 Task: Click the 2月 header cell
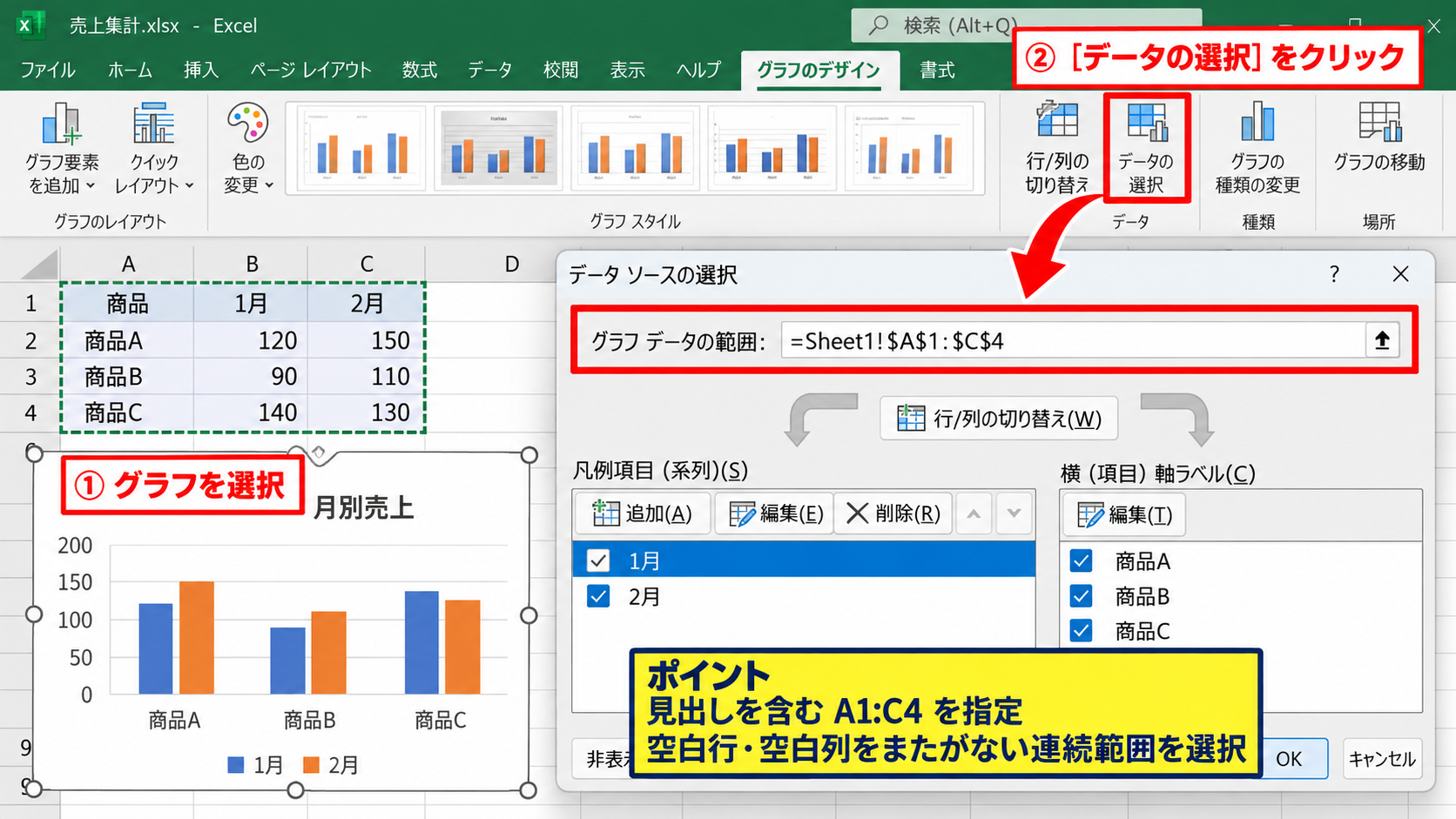pyautogui.click(x=367, y=303)
